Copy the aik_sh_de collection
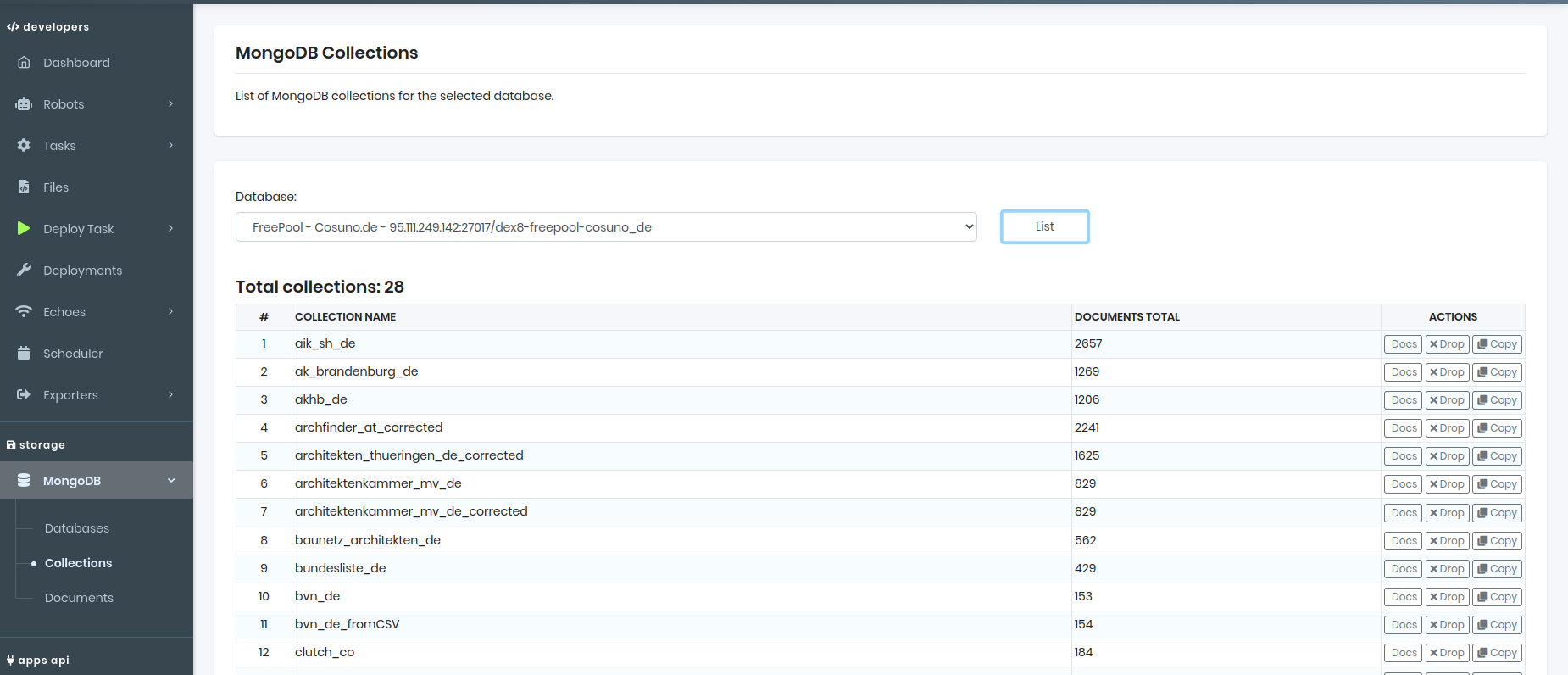The height and width of the screenshot is (675, 1568). (x=1497, y=344)
